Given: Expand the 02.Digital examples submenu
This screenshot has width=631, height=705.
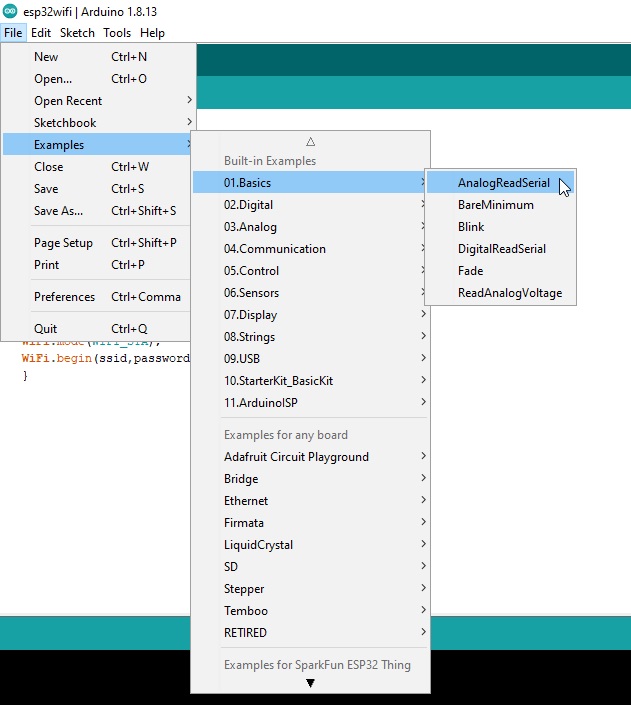Looking at the screenshot, I should click(310, 205).
